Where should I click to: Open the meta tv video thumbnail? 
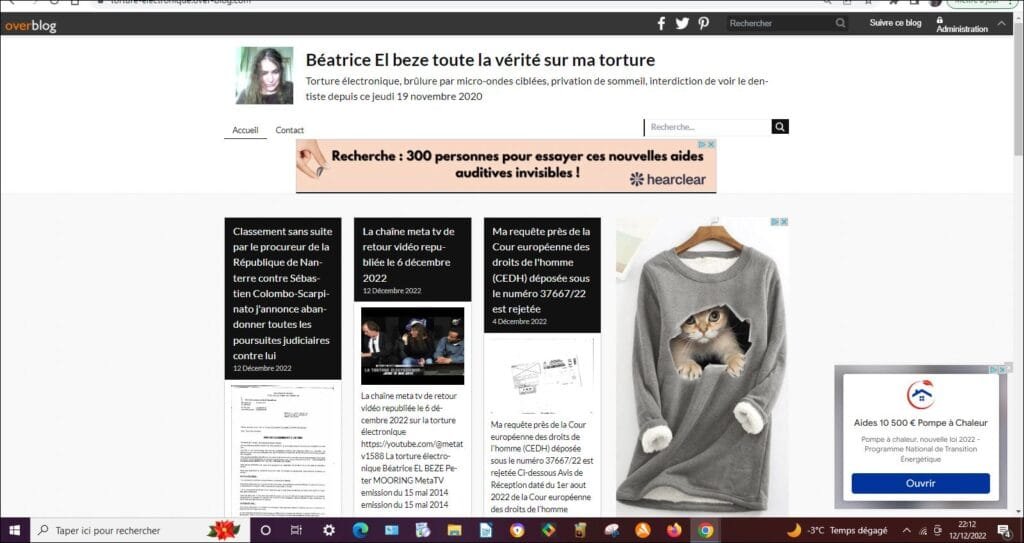coord(412,345)
